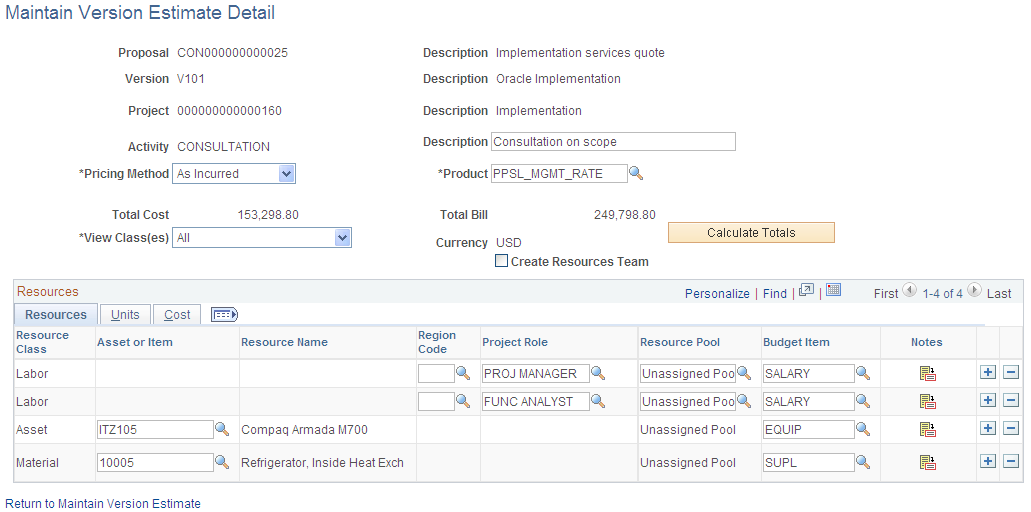Edit Project Role field PROJ MANAGER

[535, 373]
